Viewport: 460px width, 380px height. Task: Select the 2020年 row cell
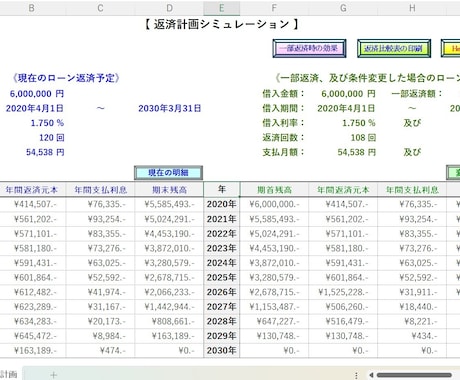(x=222, y=204)
